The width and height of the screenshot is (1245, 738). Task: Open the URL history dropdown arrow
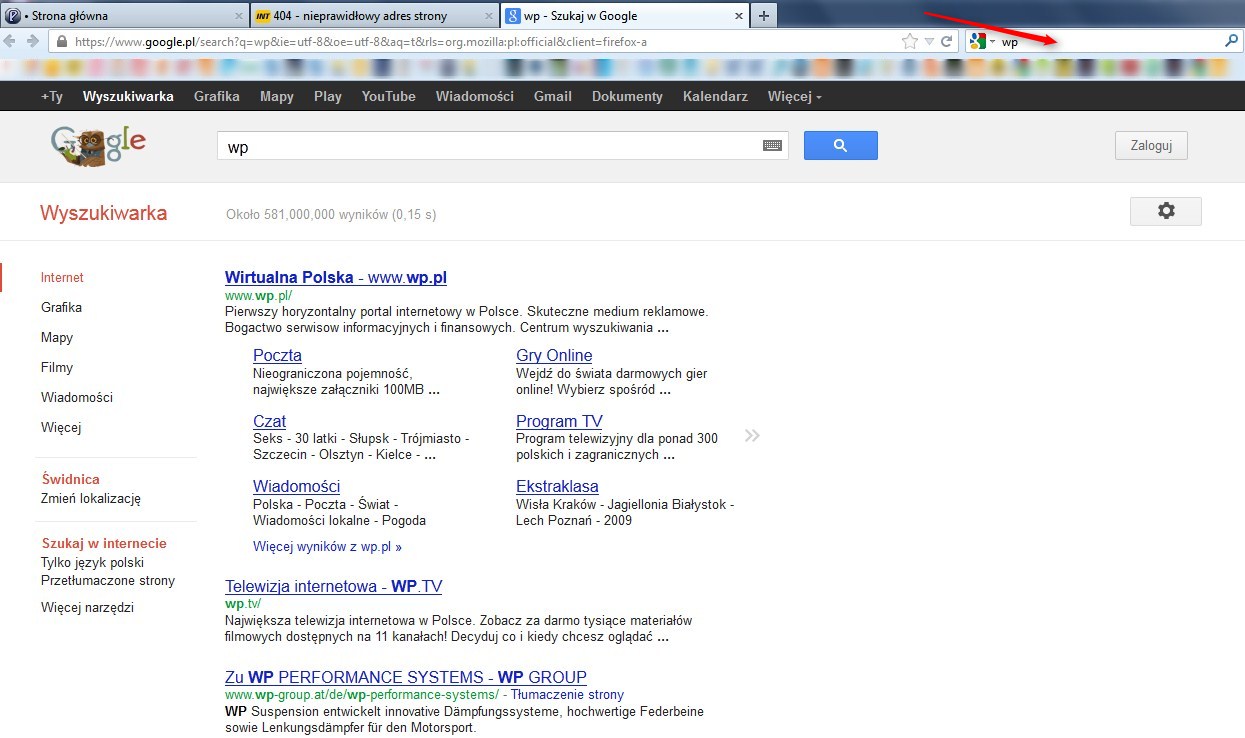(929, 41)
